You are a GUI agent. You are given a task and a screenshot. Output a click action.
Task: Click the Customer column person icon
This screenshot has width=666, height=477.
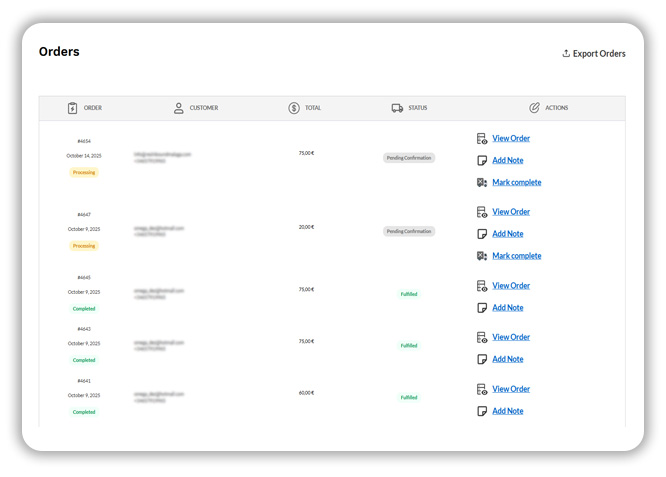click(179, 108)
